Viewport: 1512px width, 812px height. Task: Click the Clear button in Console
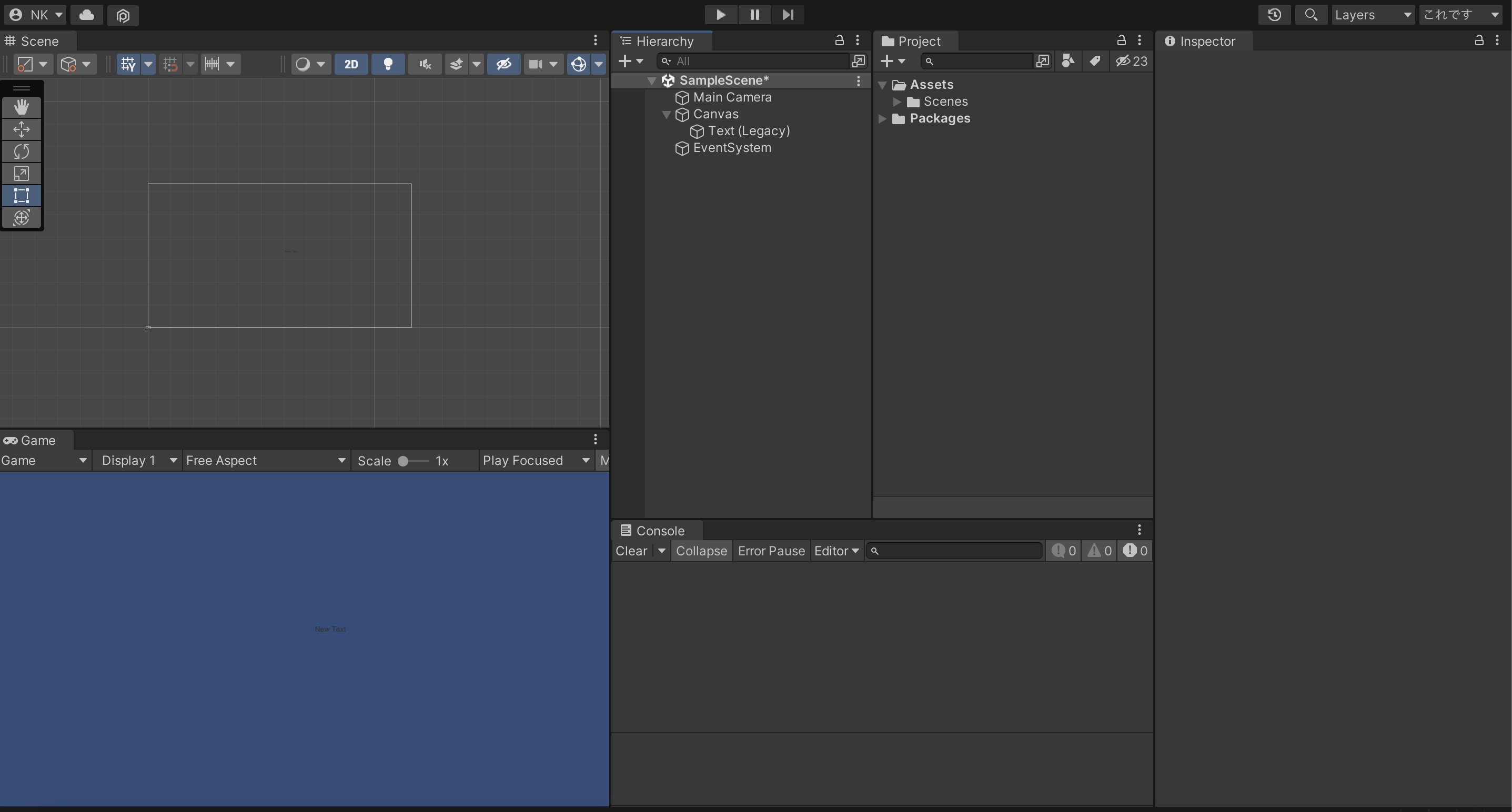click(x=632, y=550)
